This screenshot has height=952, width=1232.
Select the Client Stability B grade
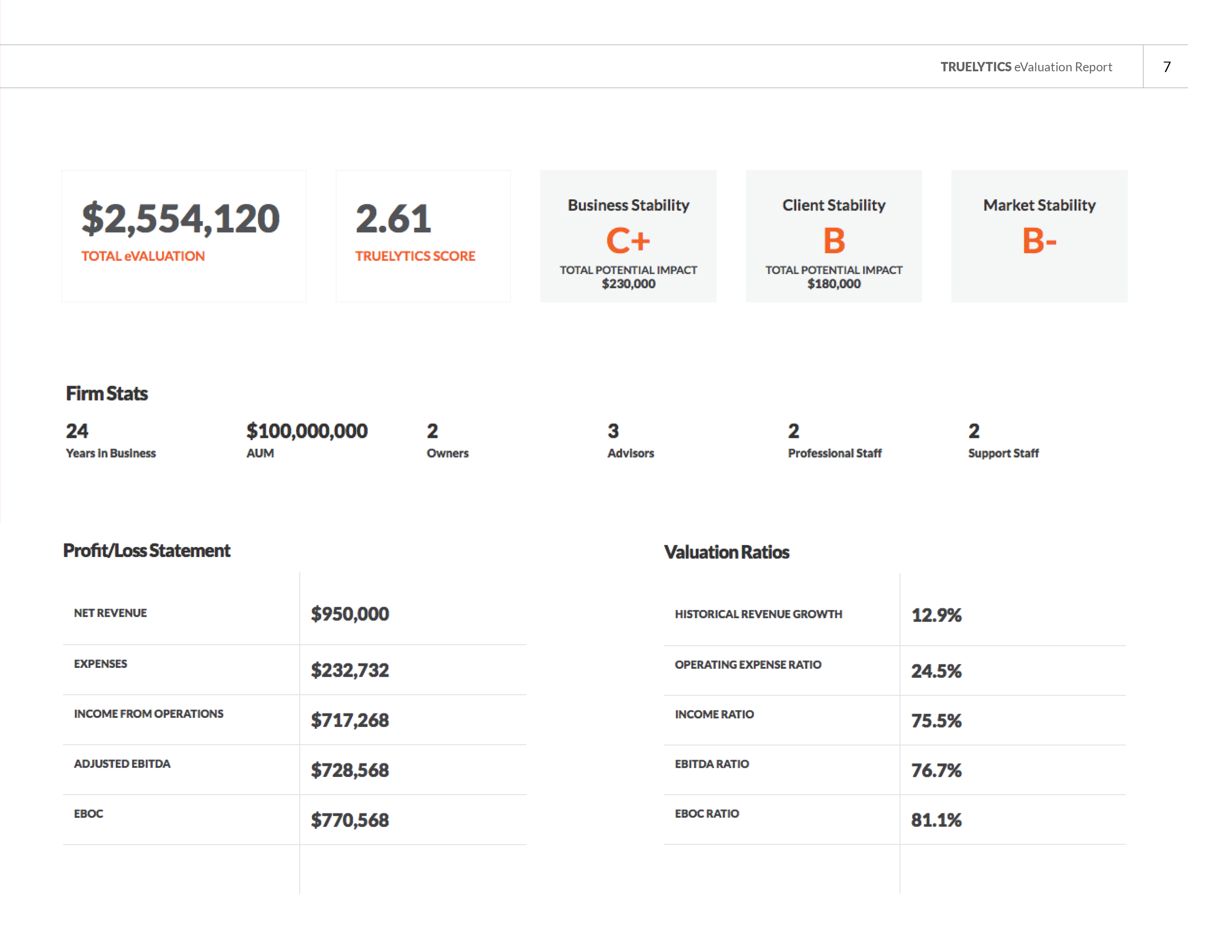(834, 241)
